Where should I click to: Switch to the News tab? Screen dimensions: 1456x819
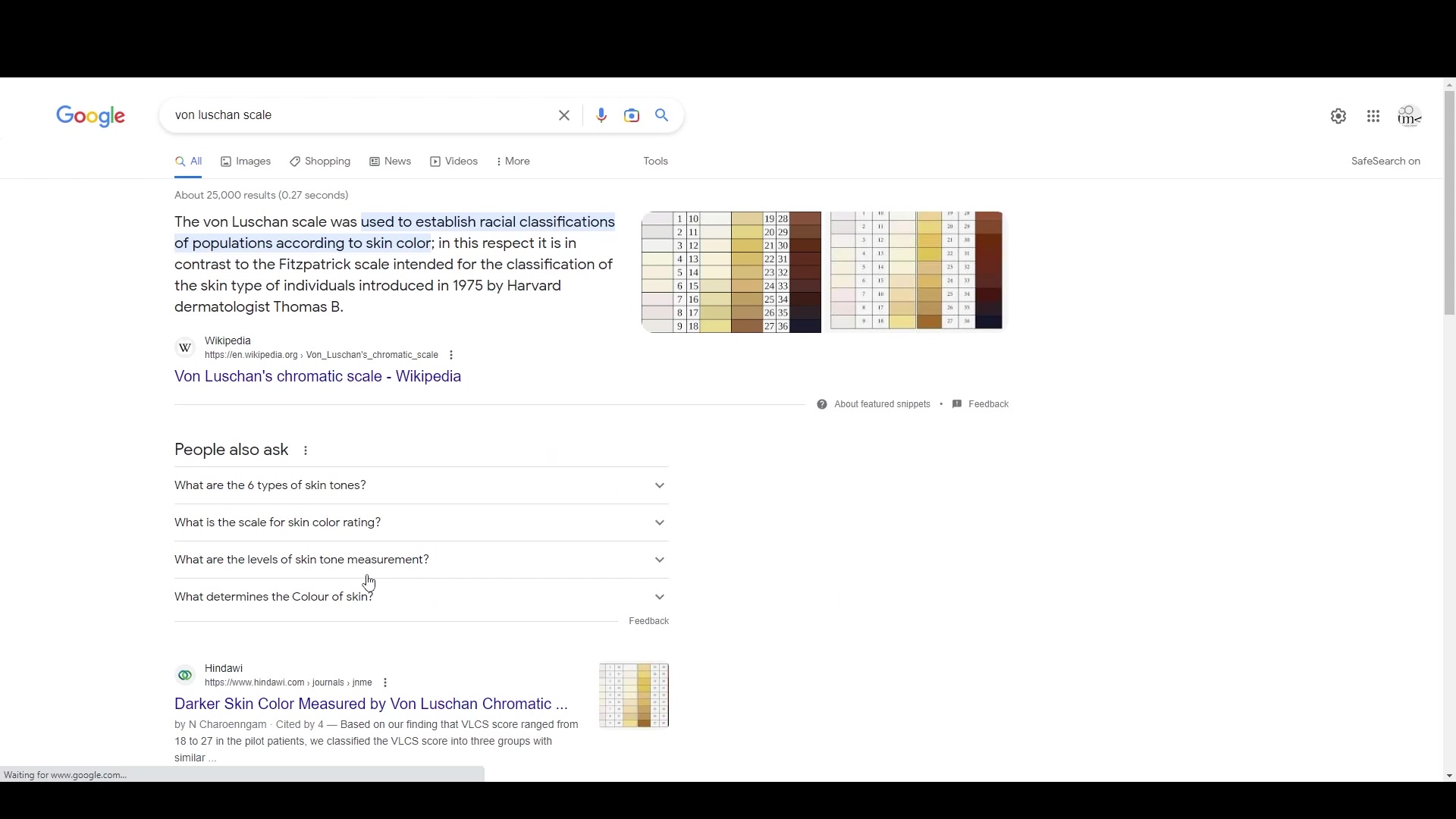click(x=391, y=162)
